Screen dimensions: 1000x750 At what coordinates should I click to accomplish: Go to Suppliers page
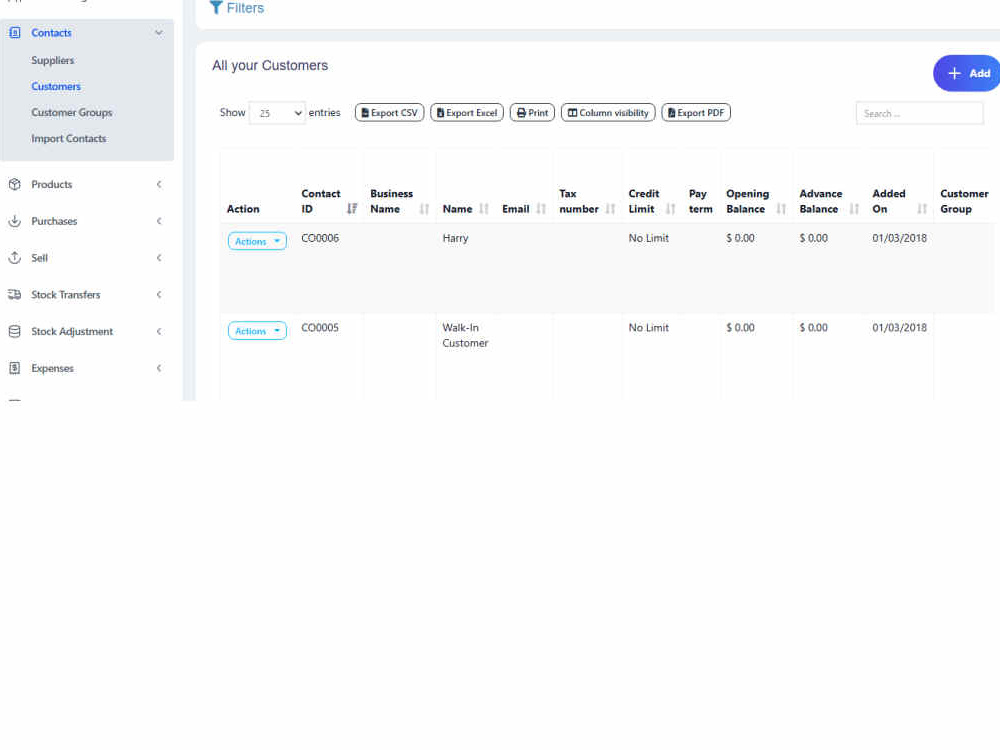tap(53, 60)
